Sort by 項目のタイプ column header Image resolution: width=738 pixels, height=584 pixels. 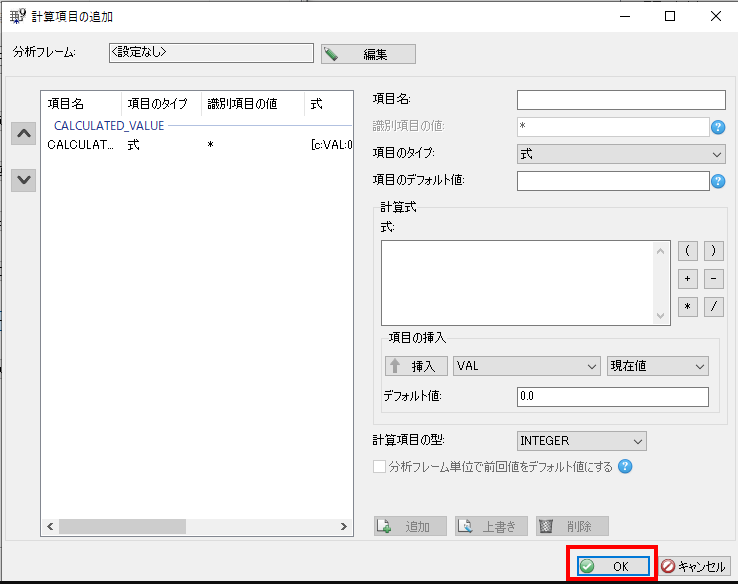point(161,104)
